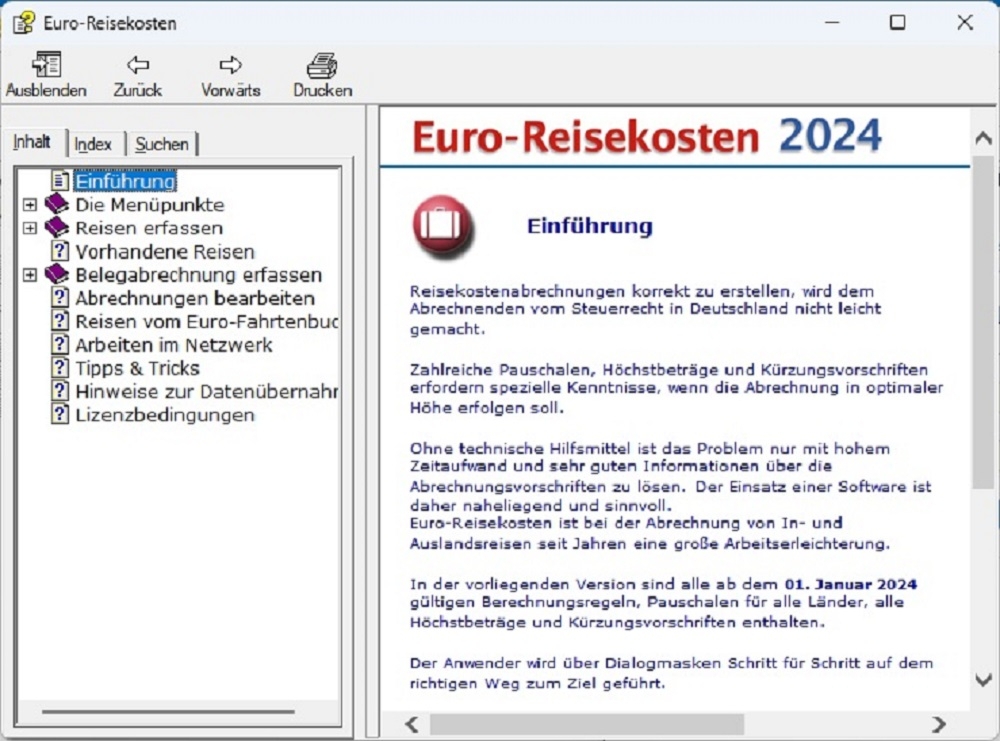Click the purple book icon next to Reisen erfassen
This screenshot has width=1000, height=741.
tap(57, 228)
